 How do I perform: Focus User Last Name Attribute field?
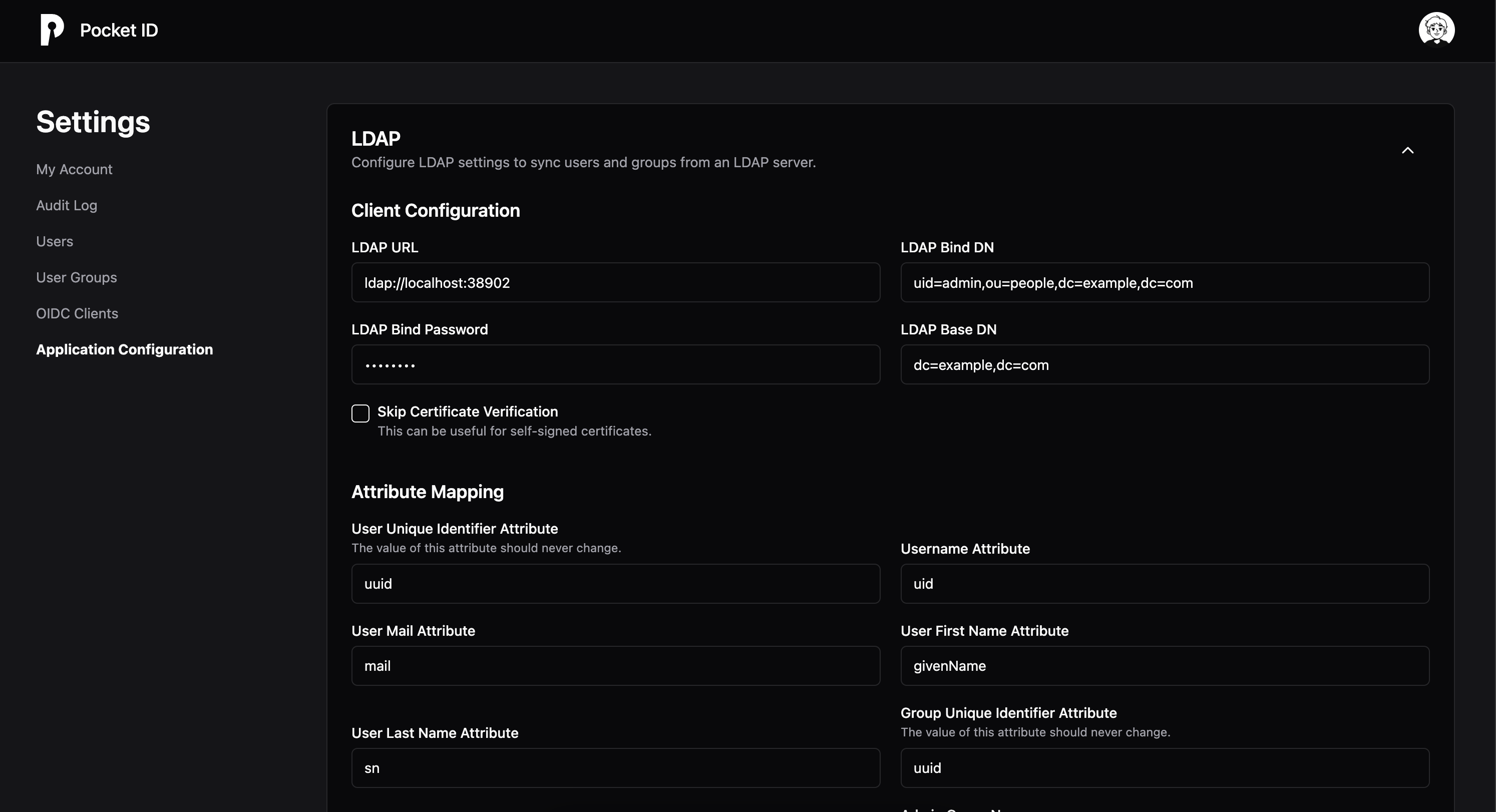coord(615,767)
